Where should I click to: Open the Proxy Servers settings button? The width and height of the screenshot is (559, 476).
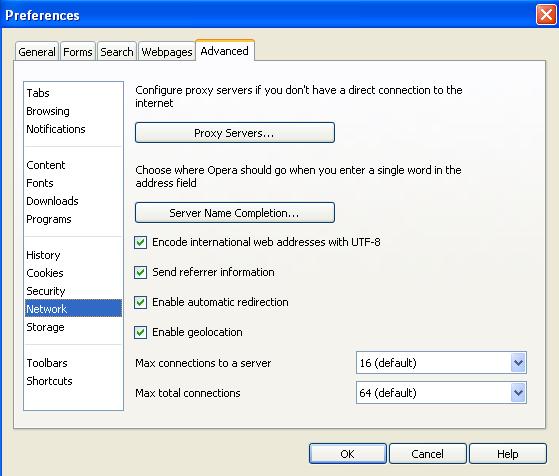click(x=235, y=133)
